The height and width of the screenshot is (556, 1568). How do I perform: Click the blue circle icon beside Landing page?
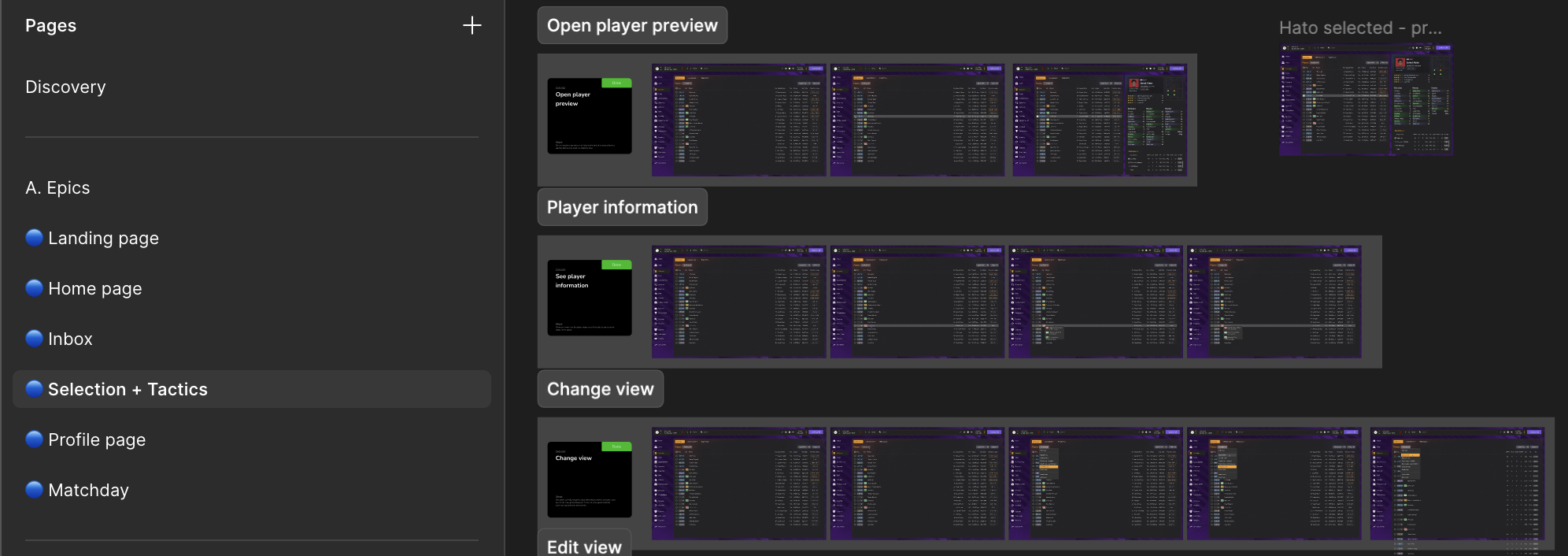[34, 238]
